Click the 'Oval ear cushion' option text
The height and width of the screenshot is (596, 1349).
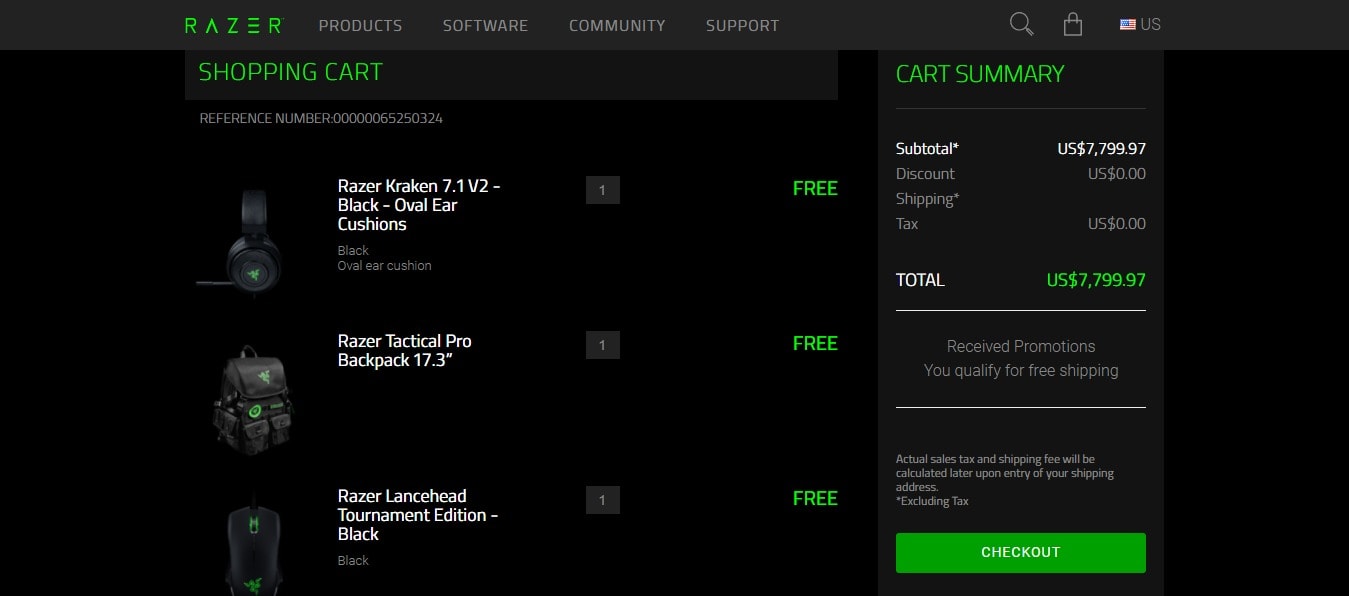(385, 266)
